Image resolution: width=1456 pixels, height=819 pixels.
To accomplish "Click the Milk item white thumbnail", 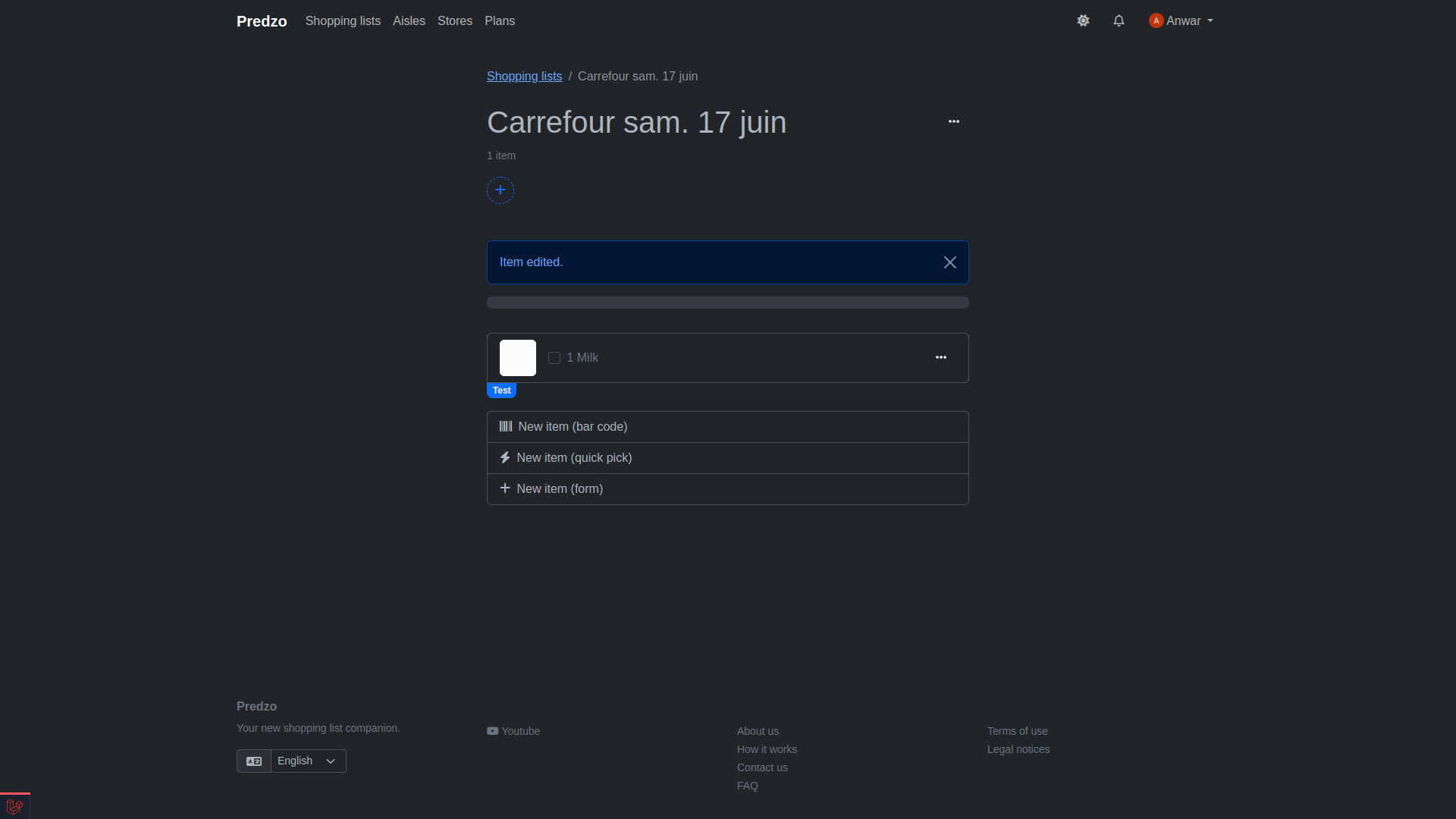I will point(518,358).
